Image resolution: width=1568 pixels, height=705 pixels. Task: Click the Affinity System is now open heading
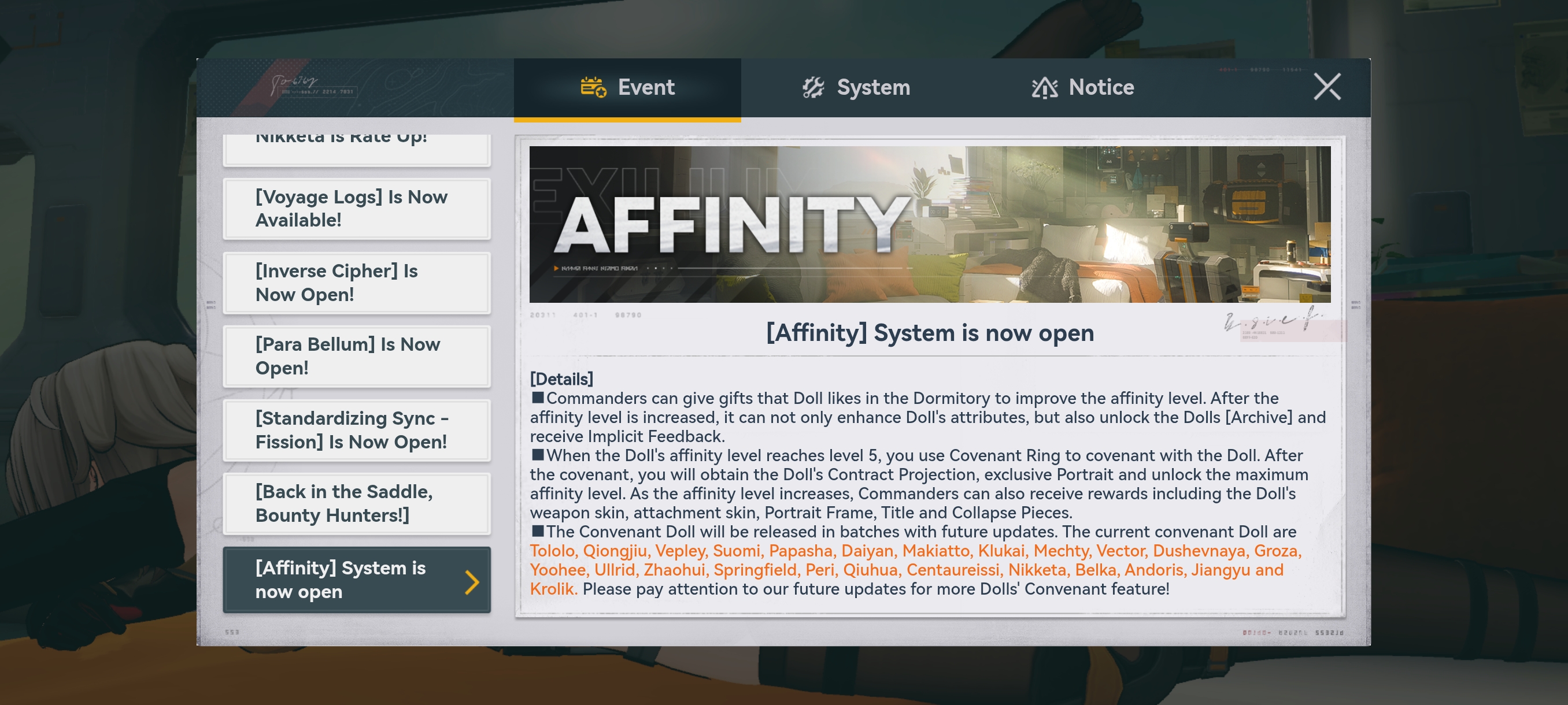[x=929, y=333]
